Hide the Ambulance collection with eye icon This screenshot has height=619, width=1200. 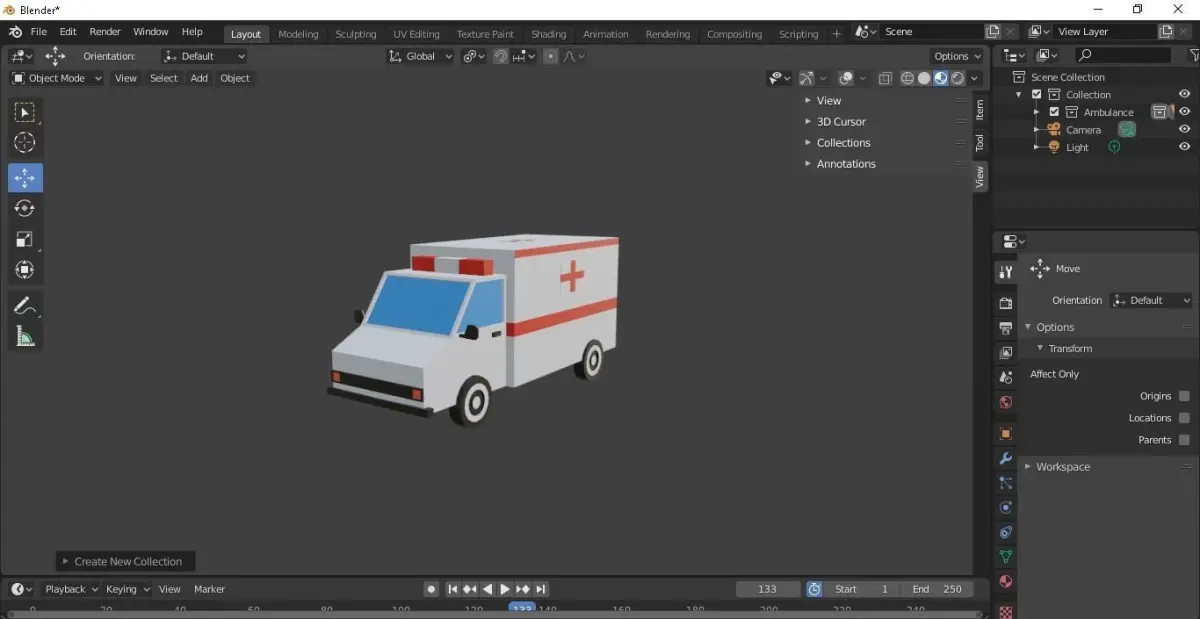tap(1184, 112)
